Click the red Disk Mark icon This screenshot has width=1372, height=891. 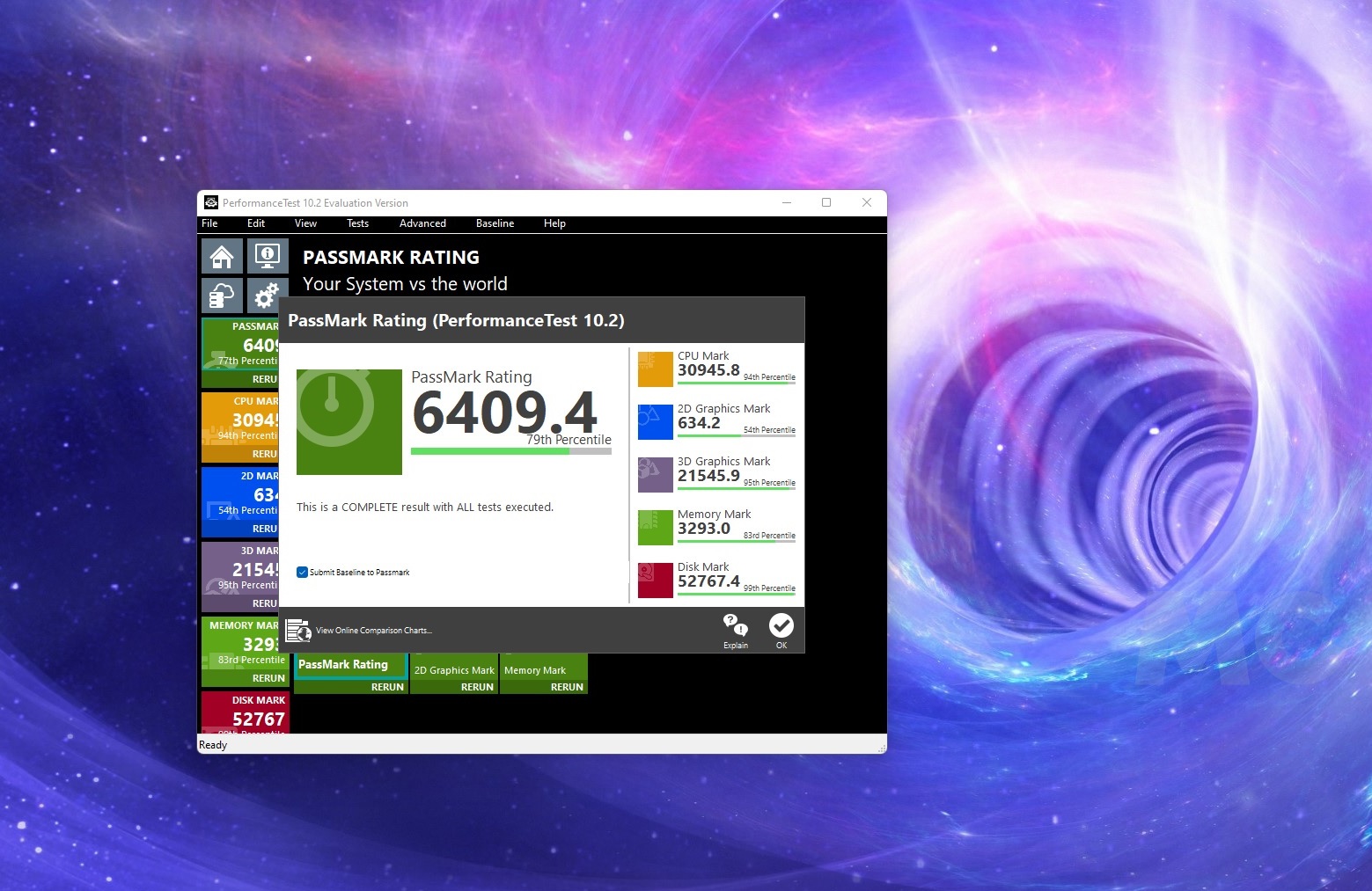coord(655,581)
